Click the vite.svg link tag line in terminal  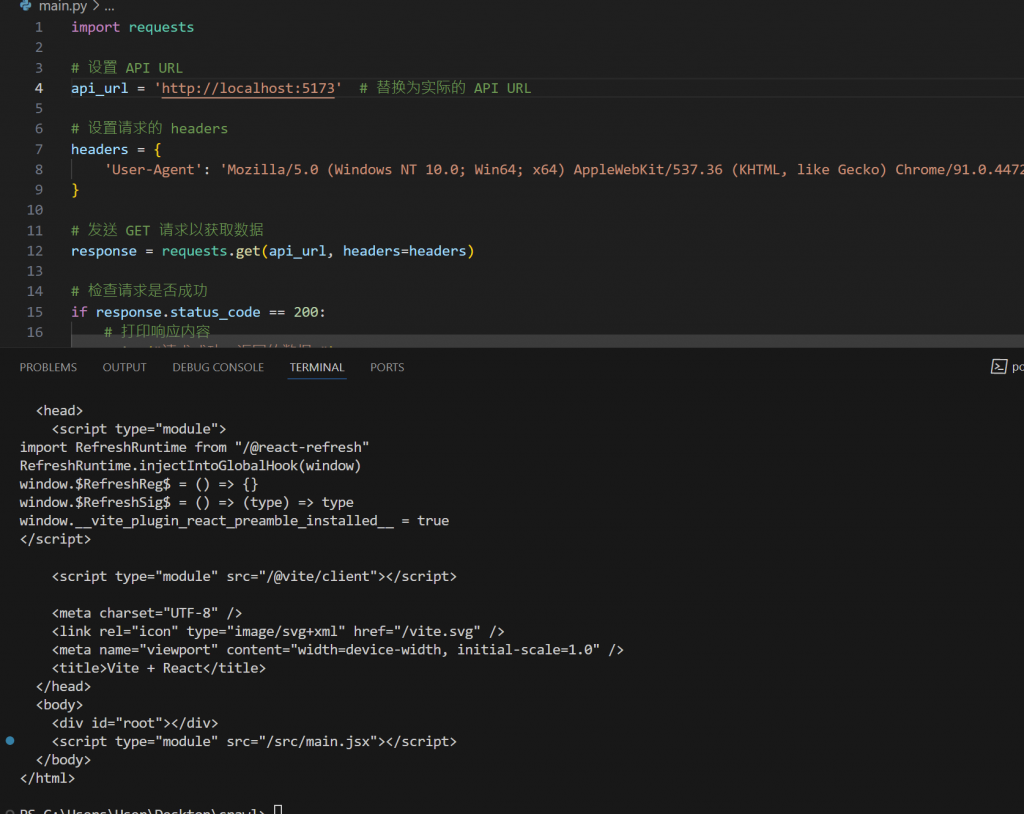(x=278, y=632)
